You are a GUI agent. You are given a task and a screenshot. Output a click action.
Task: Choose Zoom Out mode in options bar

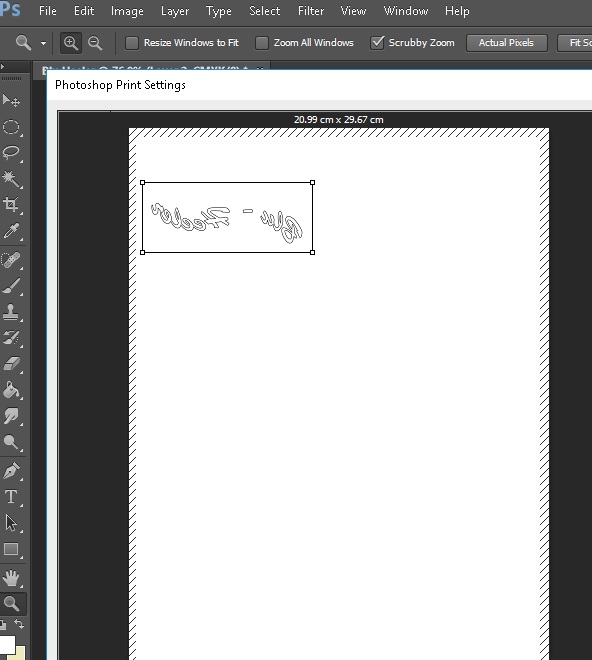point(95,43)
